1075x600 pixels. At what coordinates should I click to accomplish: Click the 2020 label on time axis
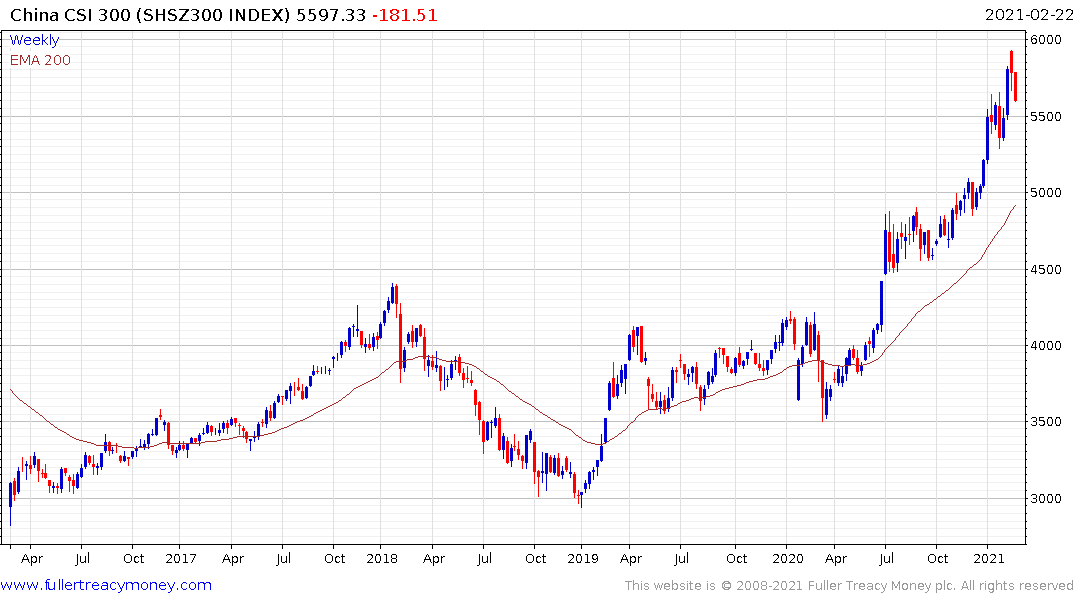pos(787,558)
